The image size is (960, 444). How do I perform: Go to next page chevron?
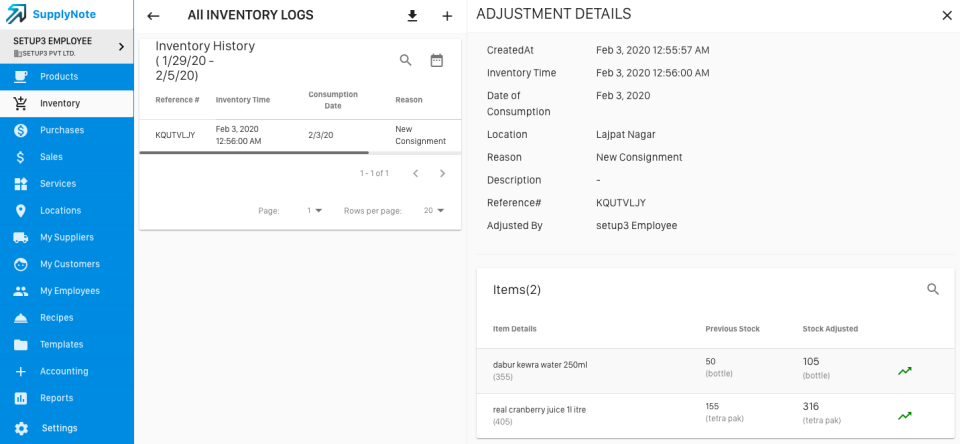[x=443, y=173]
